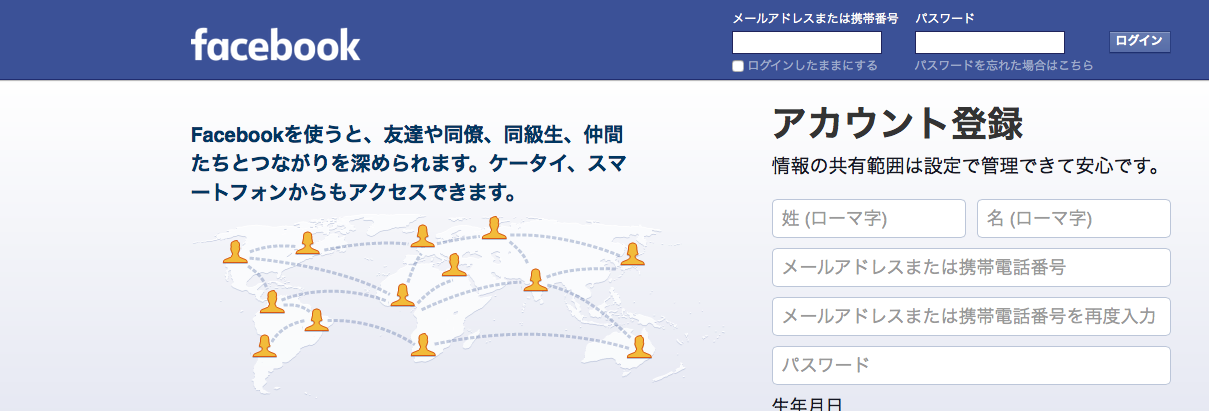The height and width of the screenshot is (411, 1209).
Task: Focus the header メールアドレスまたは携帯番号 login field
Action: pyautogui.click(x=806, y=42)
